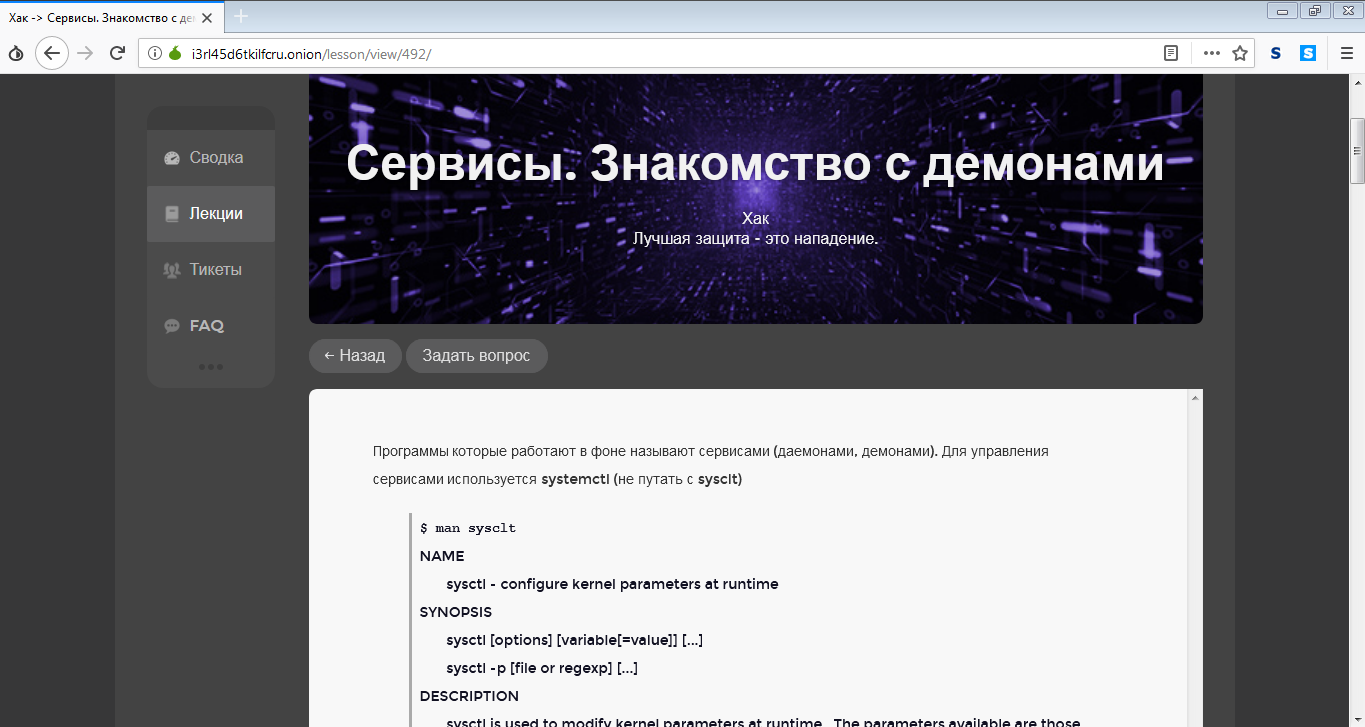Open the Tor onion button menu
1365x727 pixels.
coord(16,53)
